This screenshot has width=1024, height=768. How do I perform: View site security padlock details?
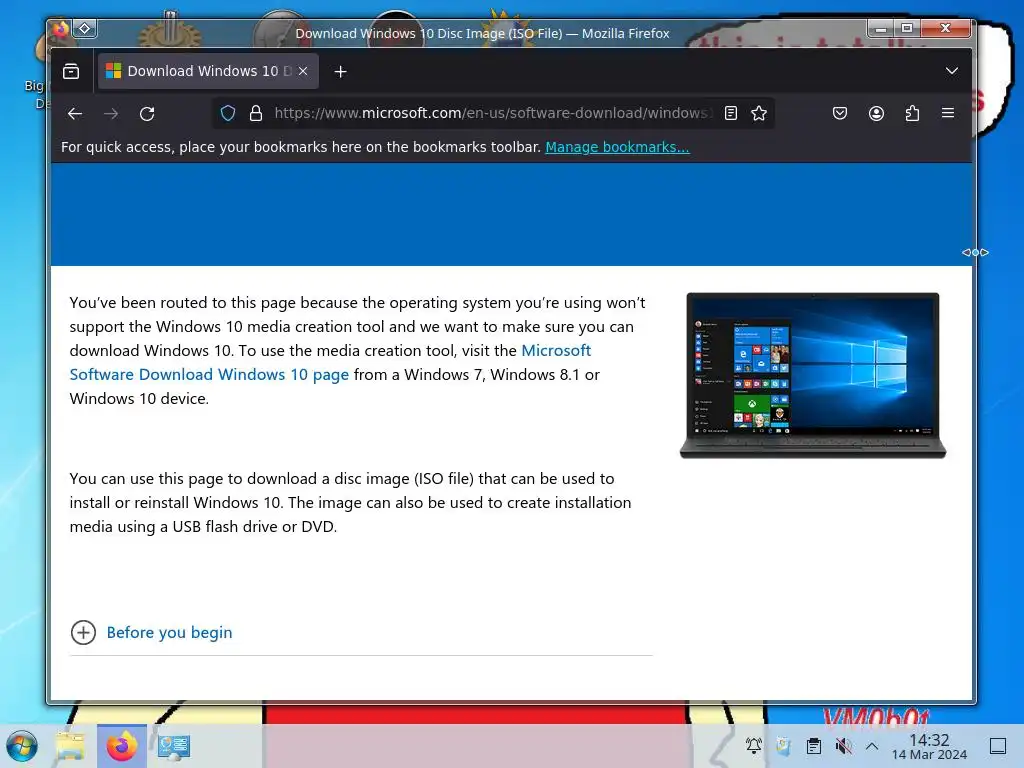click(256, 113)
